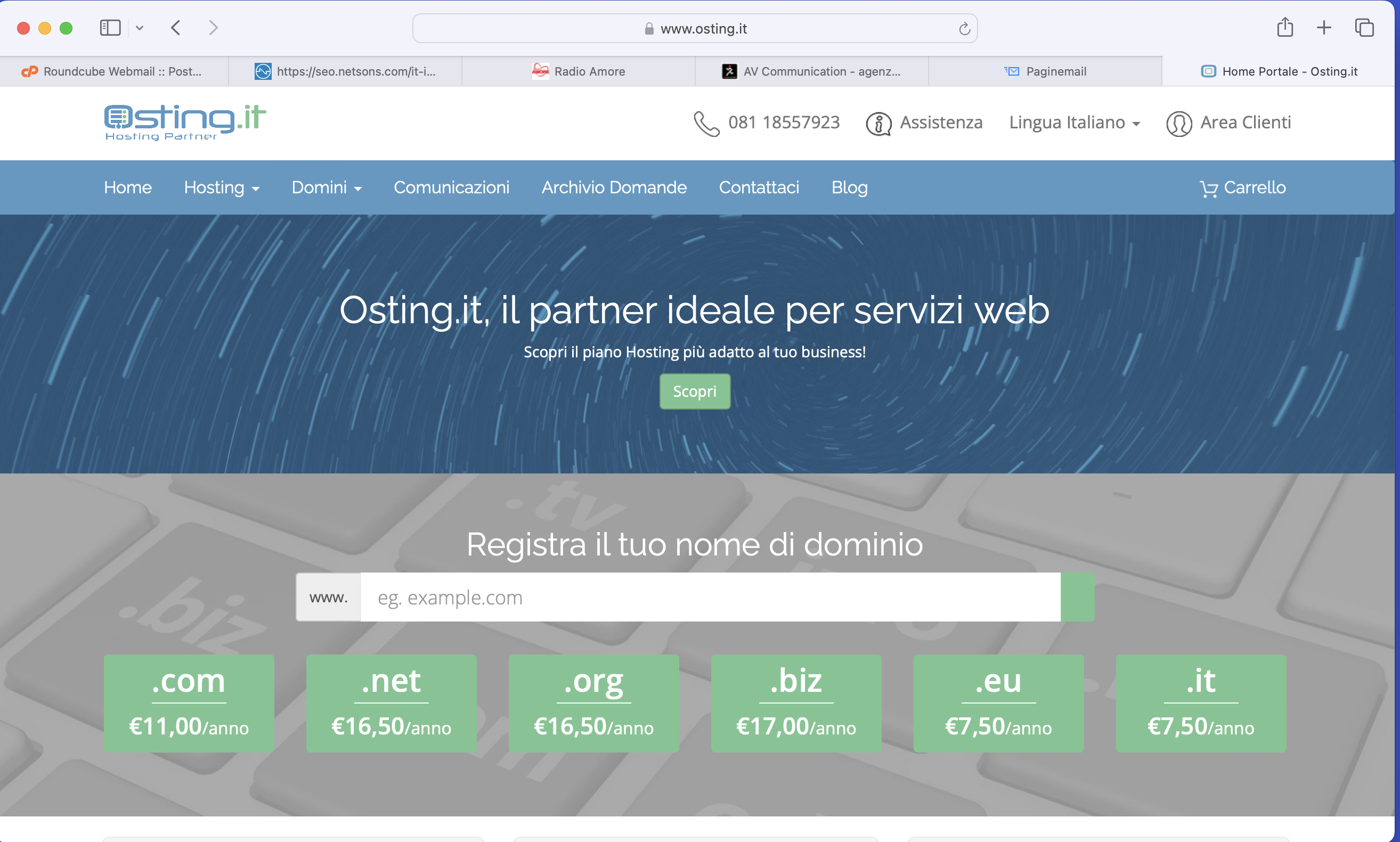Add a new tab with plus icon
This screenshot has width=1400, height=842.
click(1323, 27)
